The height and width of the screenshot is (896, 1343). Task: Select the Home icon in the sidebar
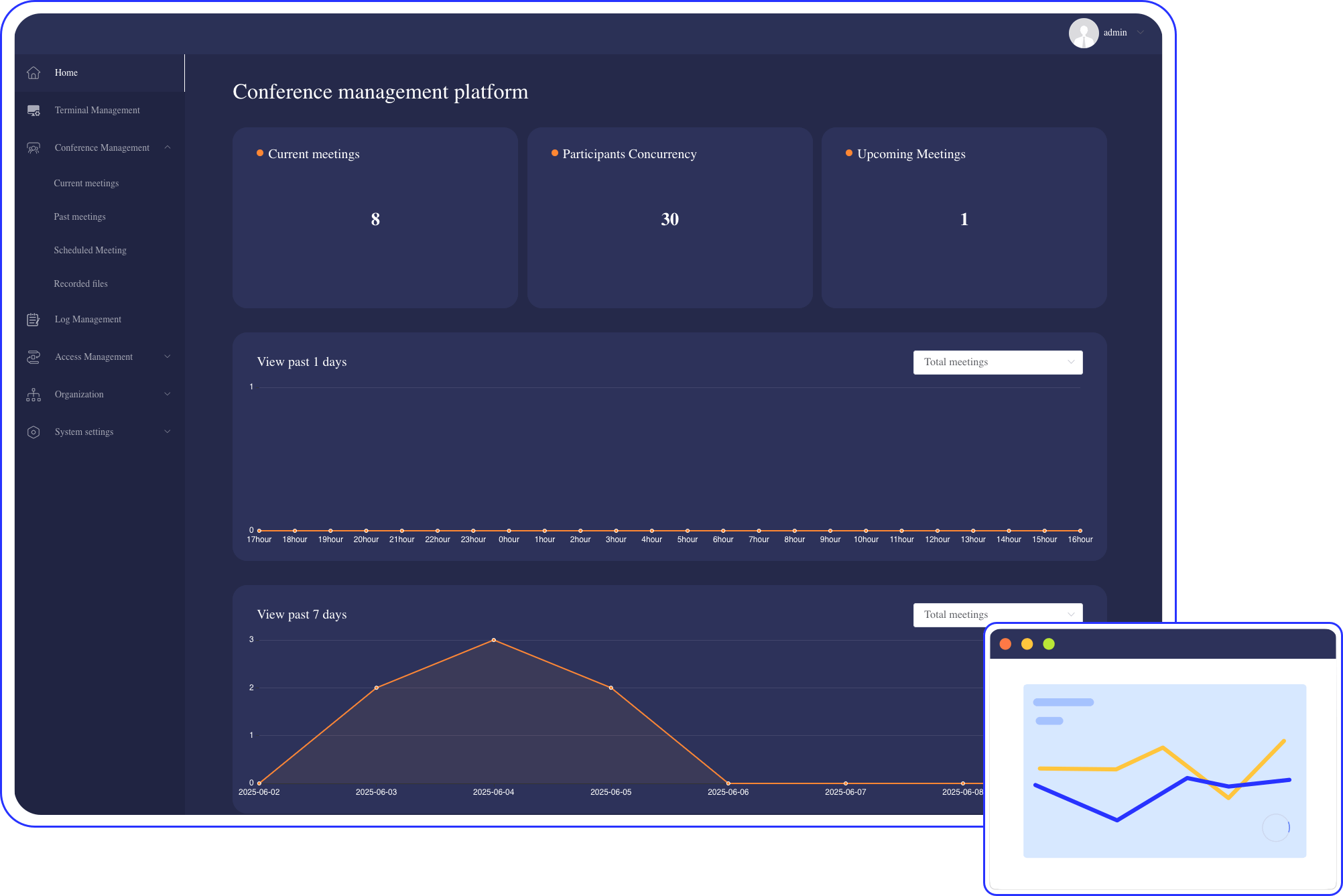click(34, 72)
